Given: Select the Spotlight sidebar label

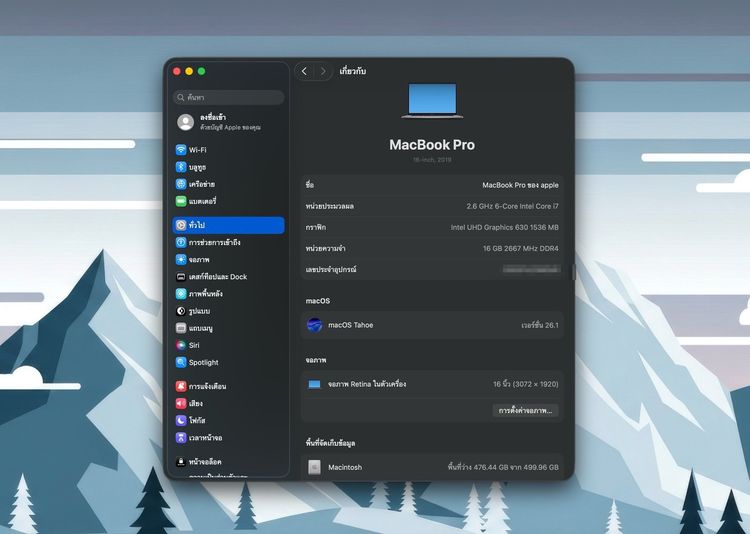Looking at the screenshot, I should pos(203,362).
